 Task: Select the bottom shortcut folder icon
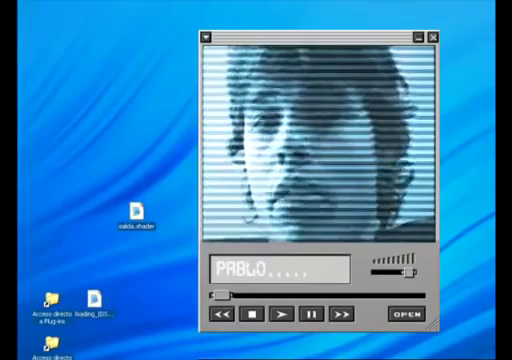pos(52,343)
